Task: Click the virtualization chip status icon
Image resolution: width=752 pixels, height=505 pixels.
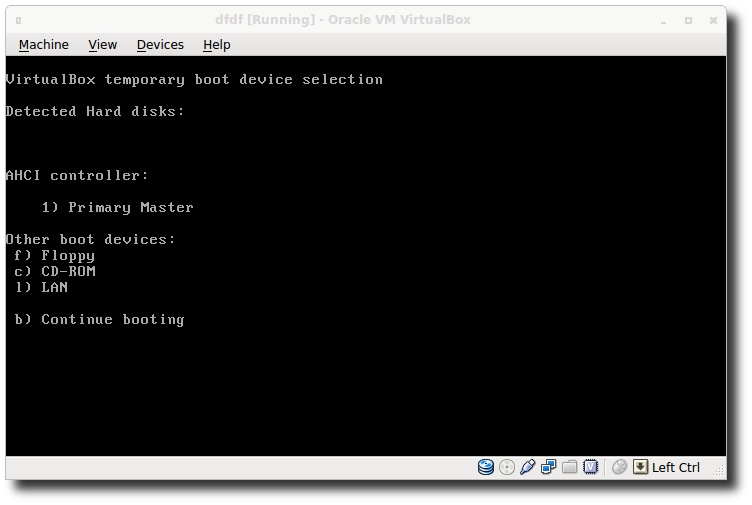Action: click(x=590, y=467)
